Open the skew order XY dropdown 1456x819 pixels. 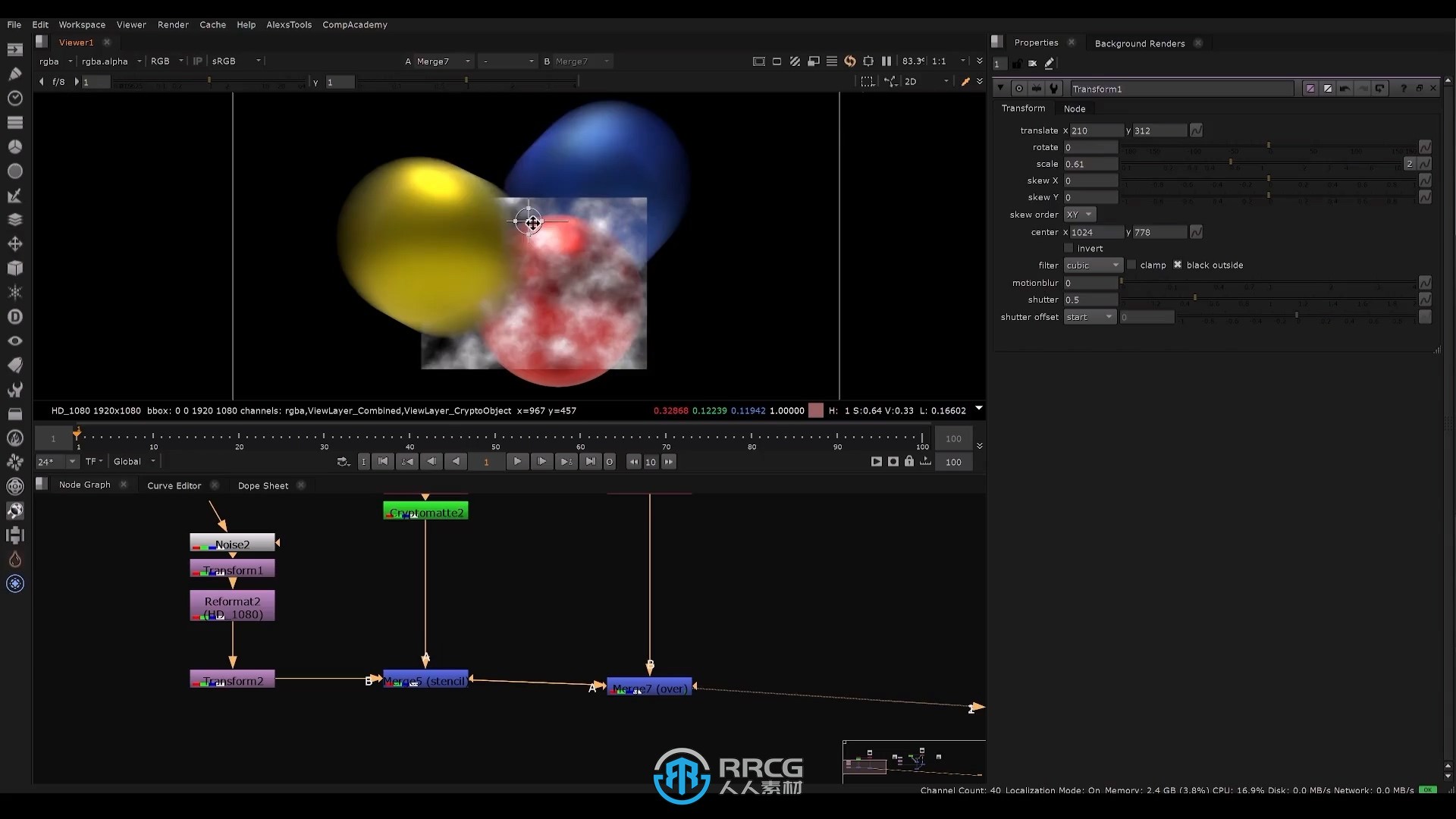[1080, 215]
